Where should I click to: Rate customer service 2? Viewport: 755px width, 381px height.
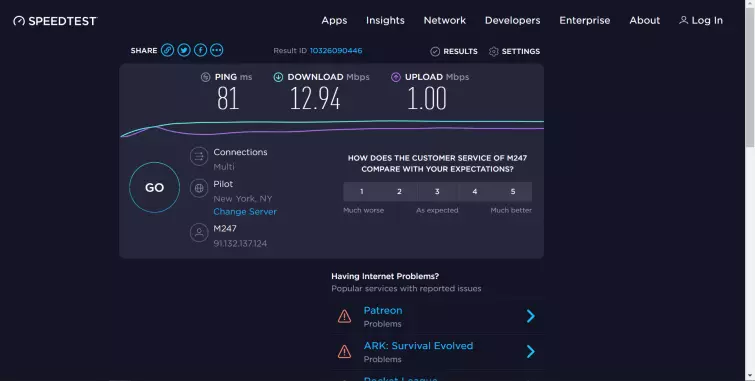[399, 192]
